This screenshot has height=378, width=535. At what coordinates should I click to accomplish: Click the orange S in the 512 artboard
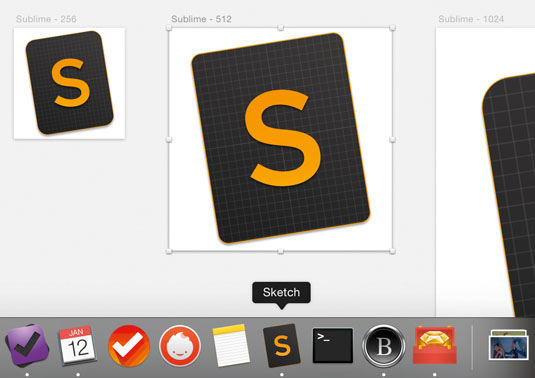coord(283,138)
